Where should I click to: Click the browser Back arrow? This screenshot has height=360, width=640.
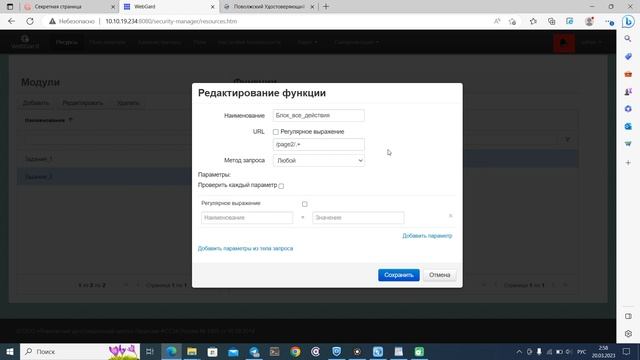(11, 21)
